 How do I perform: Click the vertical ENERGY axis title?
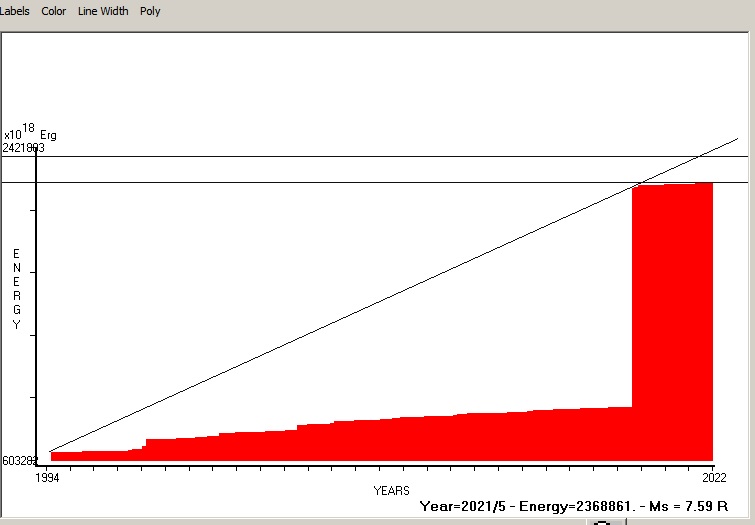(x=16, y=290)
